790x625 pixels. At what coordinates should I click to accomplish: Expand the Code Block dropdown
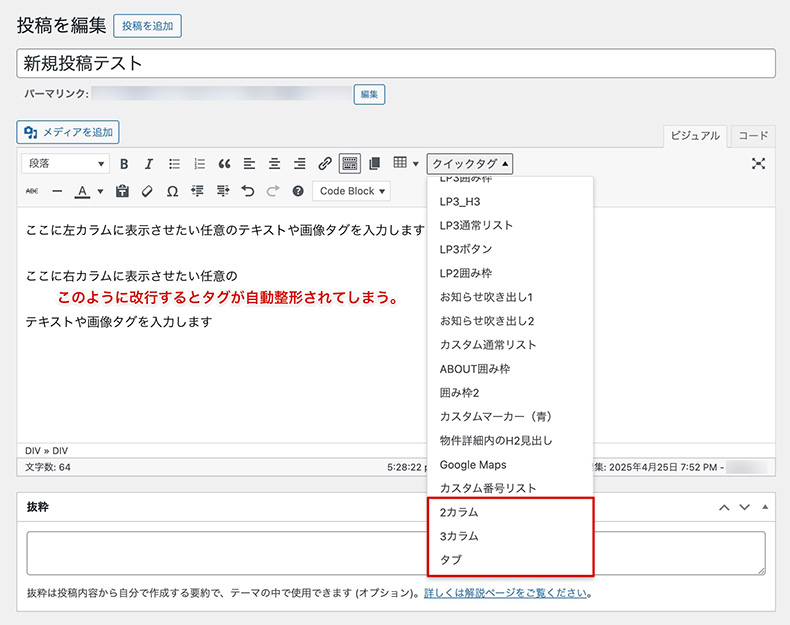[x=351, y=191]
